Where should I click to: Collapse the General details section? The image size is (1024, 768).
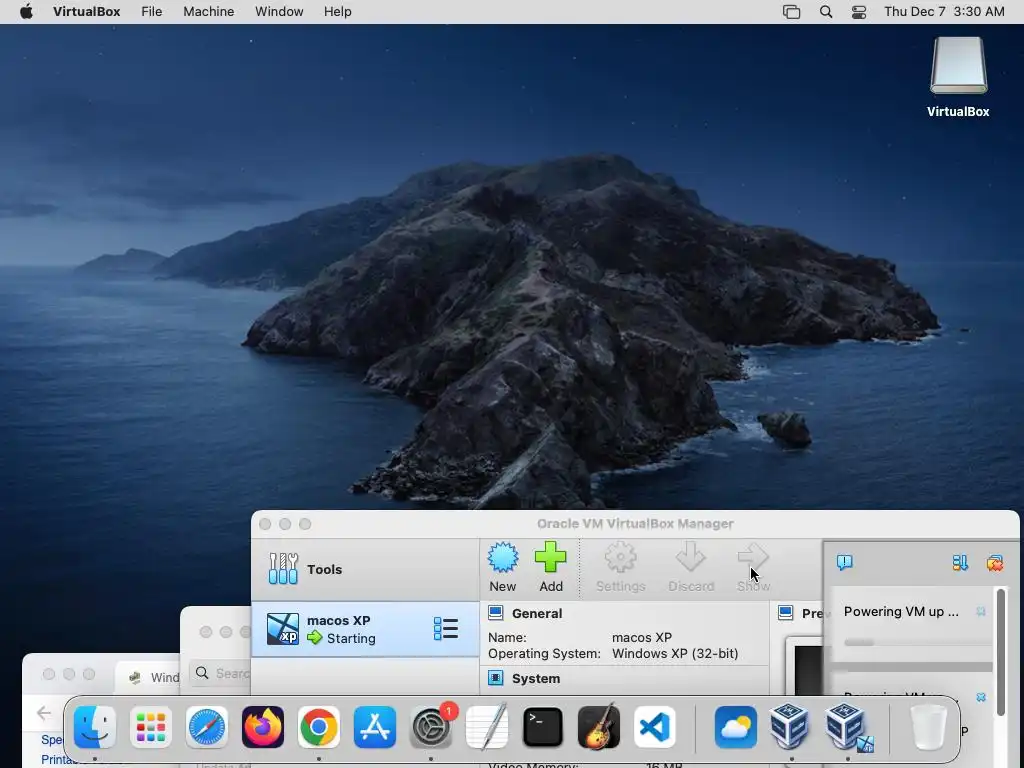coord(537,613)
